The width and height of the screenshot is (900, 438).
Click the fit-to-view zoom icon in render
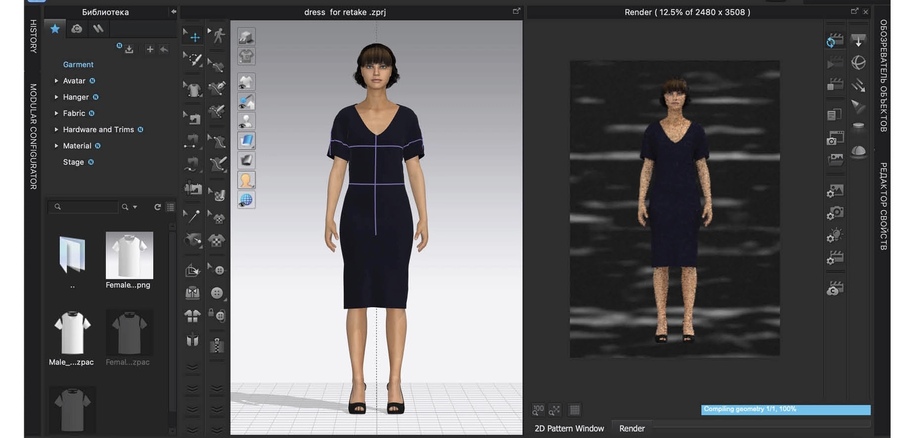(555, 409)
